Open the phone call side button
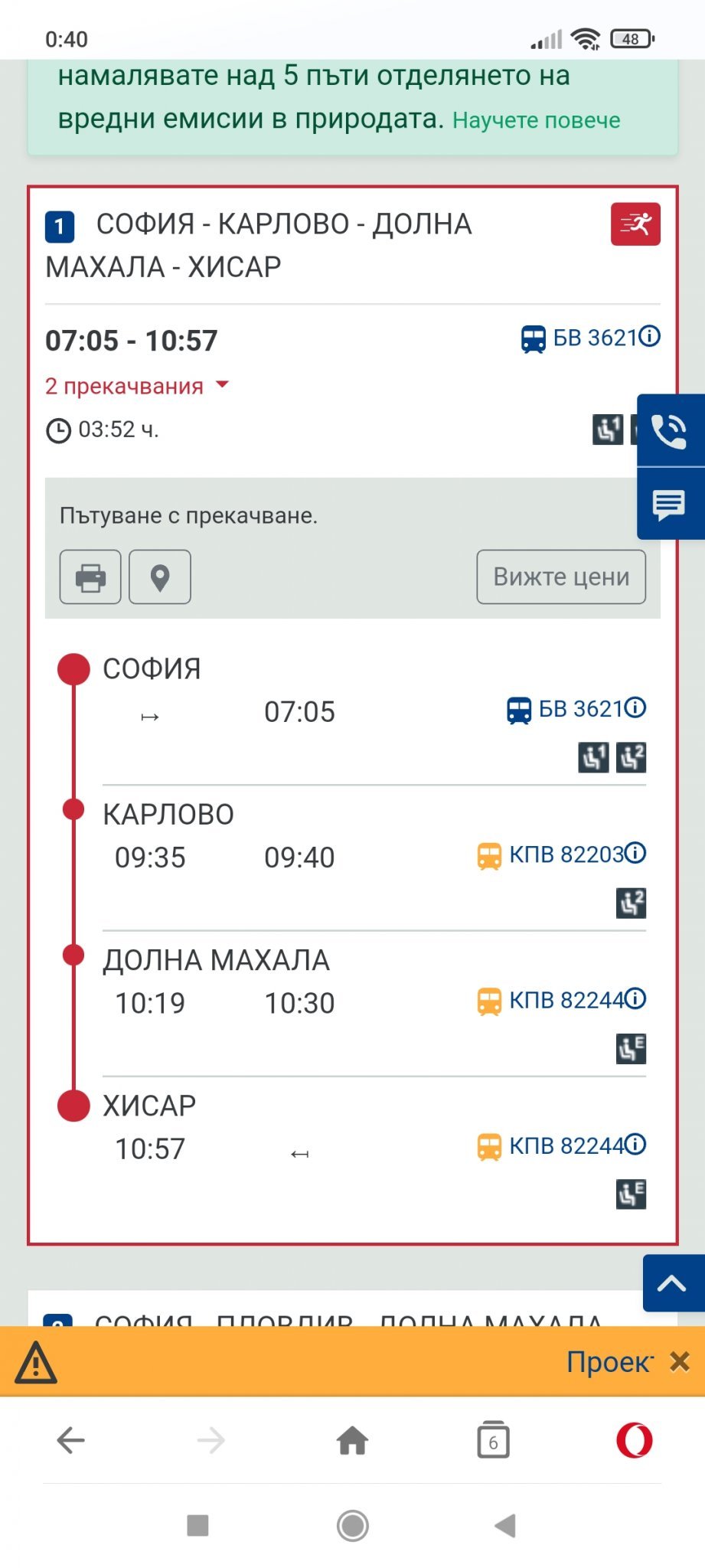 click(x=669, y=430)
